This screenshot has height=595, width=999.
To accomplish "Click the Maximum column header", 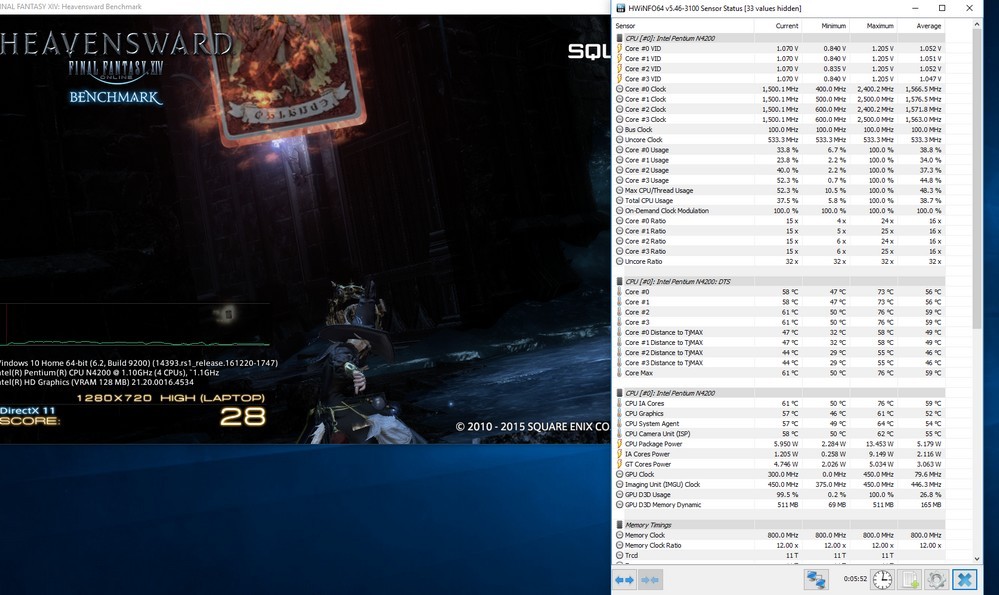I will pos(880,25).
